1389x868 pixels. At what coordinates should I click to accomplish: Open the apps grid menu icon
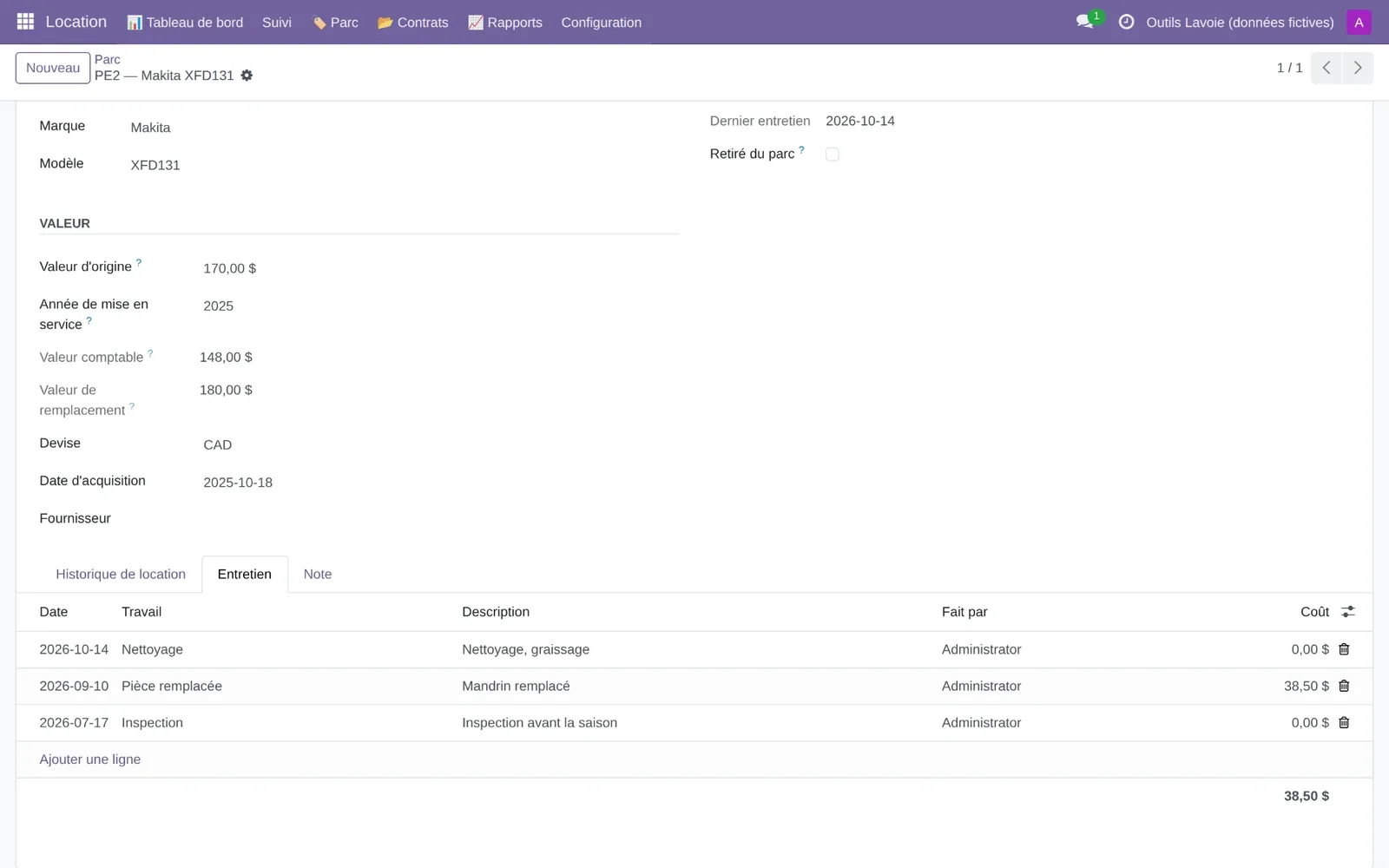pos(25,22)
